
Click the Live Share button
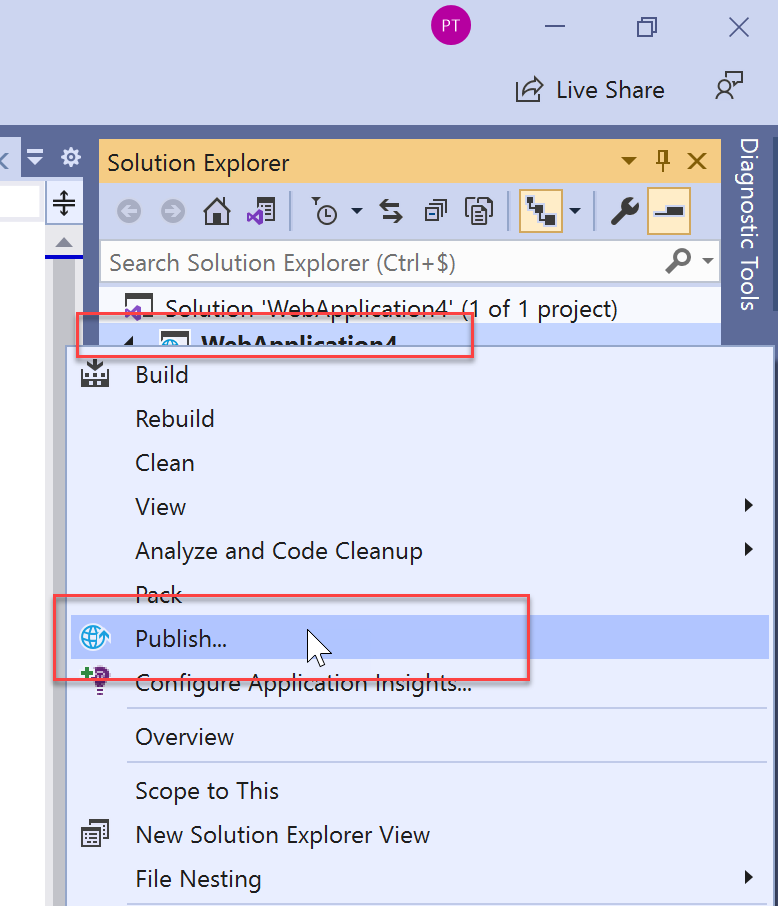pyautogui.click(x=590, y=90)
